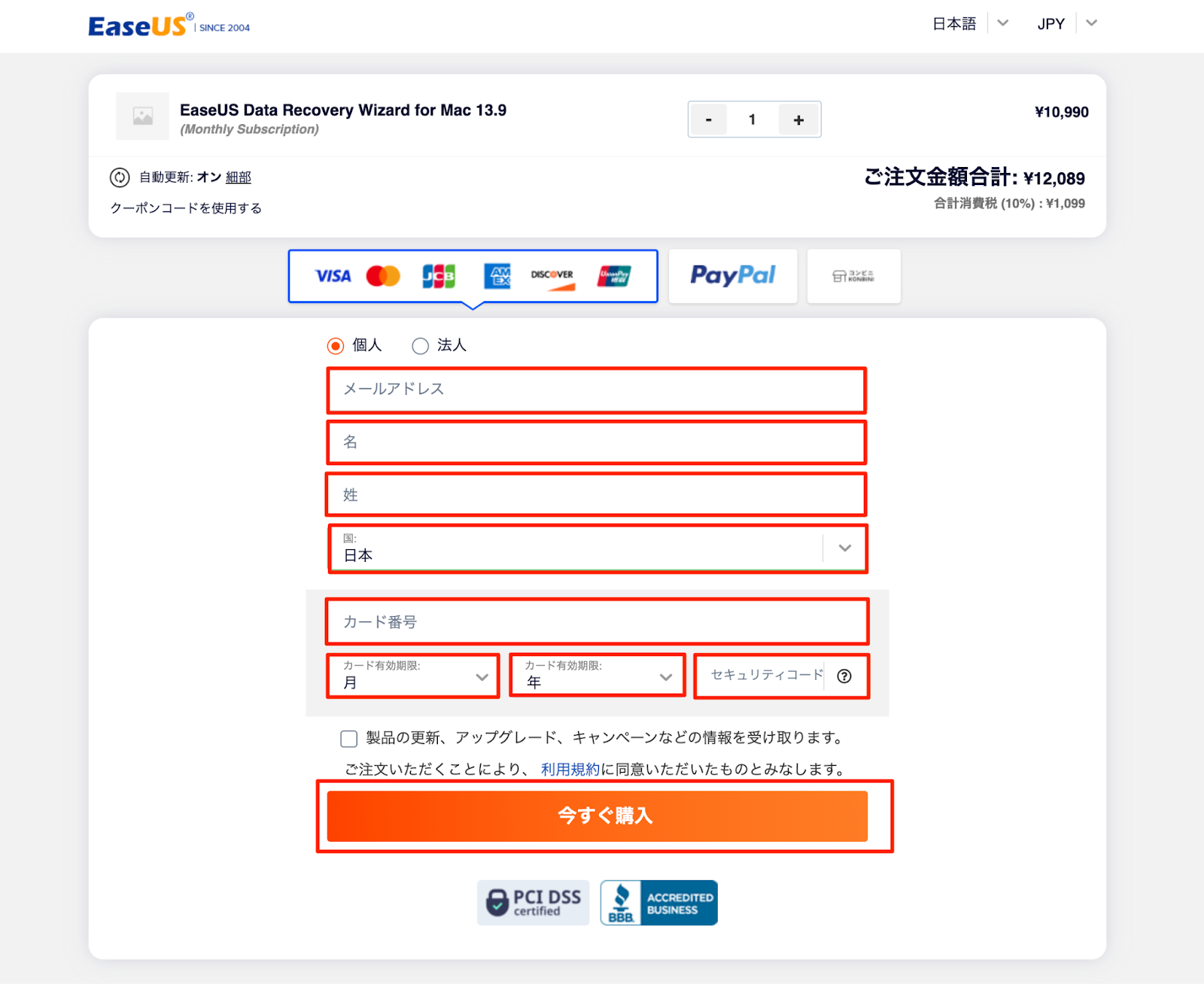Image resolution: width=1204 pixels, height=984 pixels.
Task: Click the product name EaseUS Data Recovery Wizard
Action: 343,111
